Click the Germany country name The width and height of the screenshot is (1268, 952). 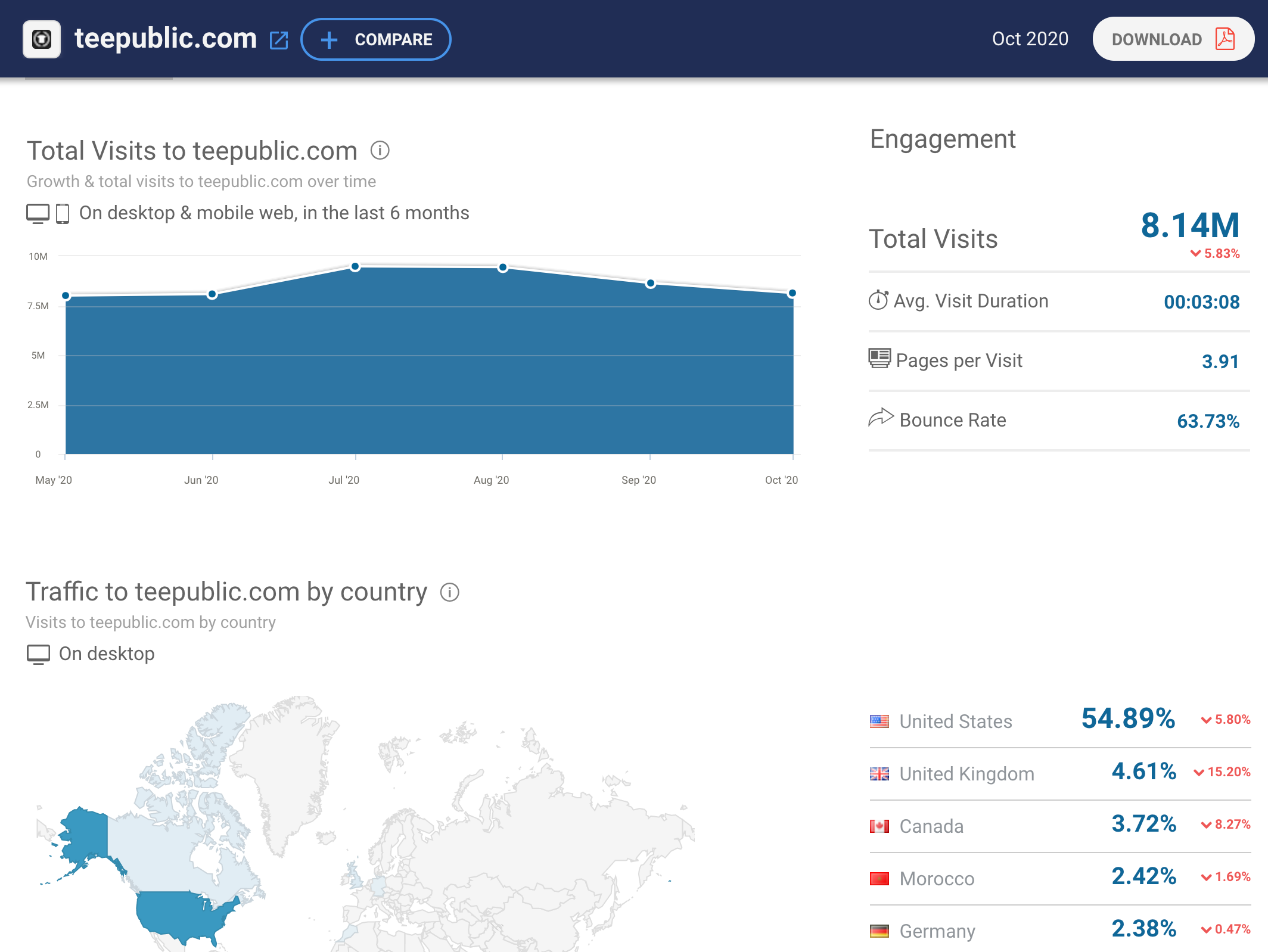tap(937, 931)
